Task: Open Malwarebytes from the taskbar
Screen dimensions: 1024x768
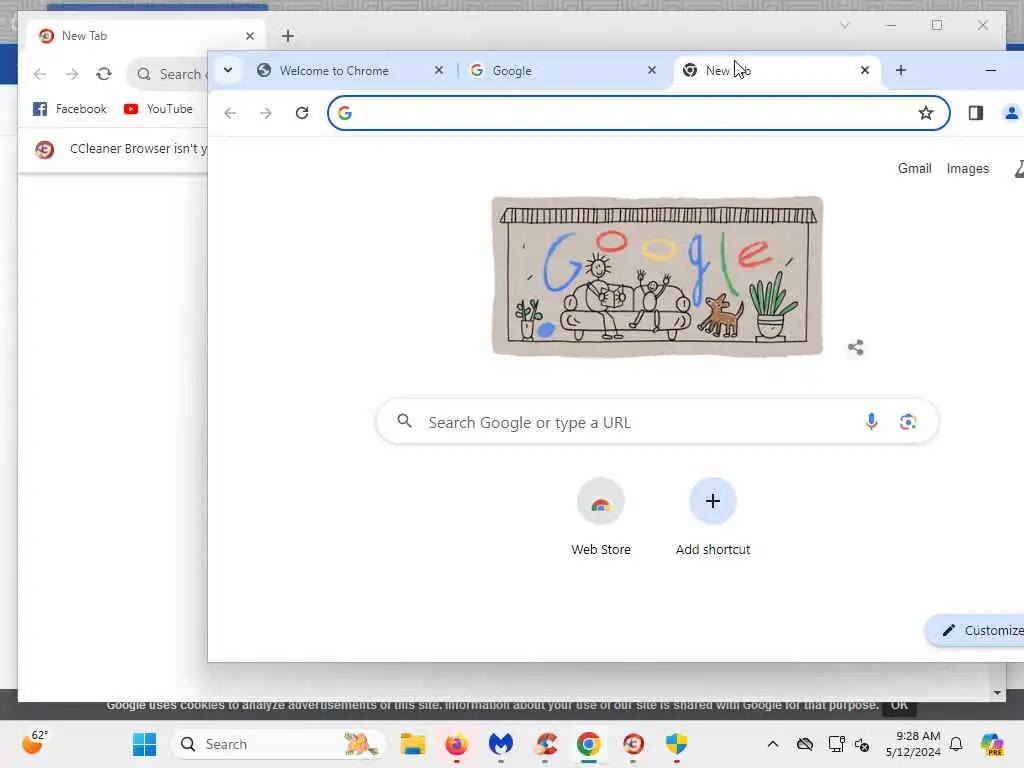Action: coord(501,744)
